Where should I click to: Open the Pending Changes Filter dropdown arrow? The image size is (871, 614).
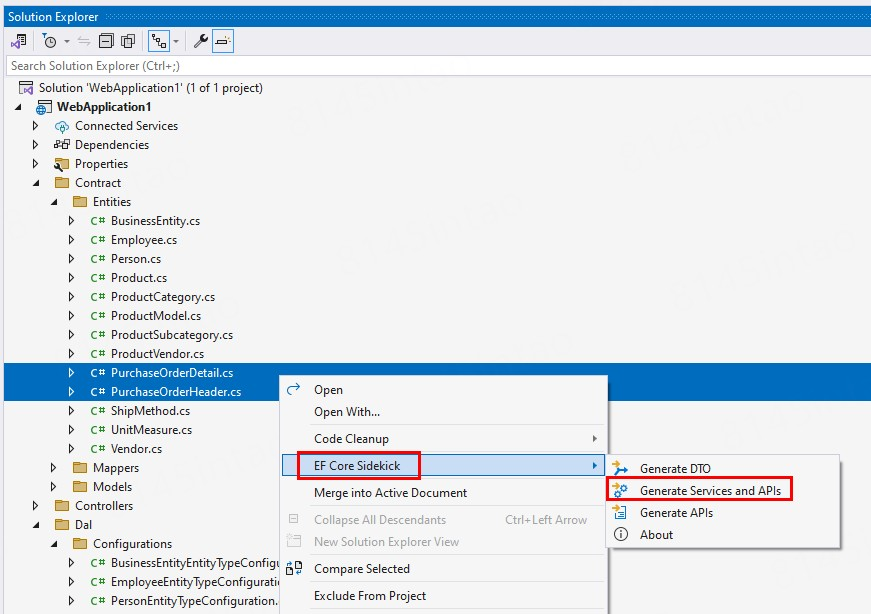pyautogui.click(x=67, y=41)
